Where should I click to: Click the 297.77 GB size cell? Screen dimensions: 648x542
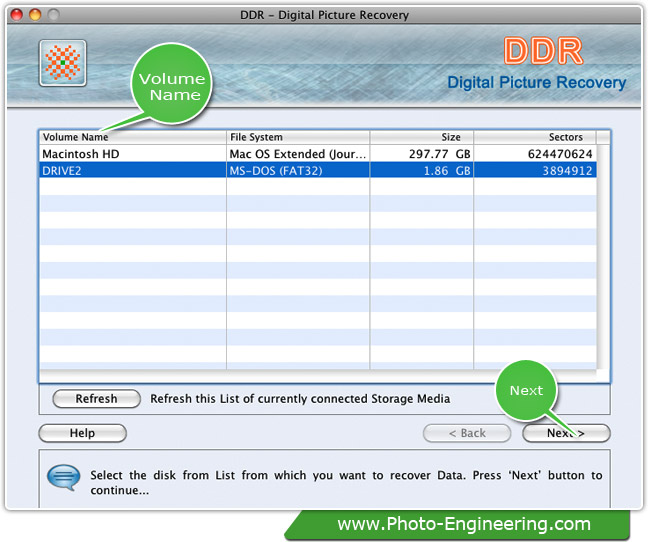coord(422,154)
